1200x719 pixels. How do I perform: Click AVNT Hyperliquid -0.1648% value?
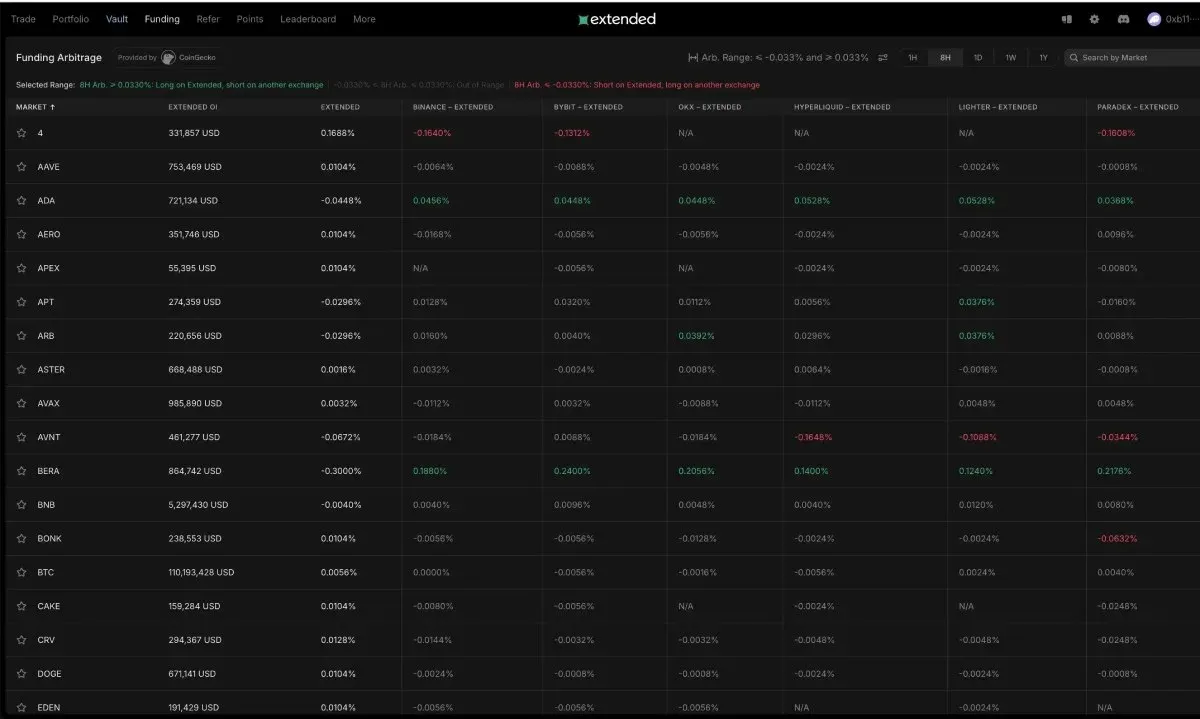click(x=813, y=437)
